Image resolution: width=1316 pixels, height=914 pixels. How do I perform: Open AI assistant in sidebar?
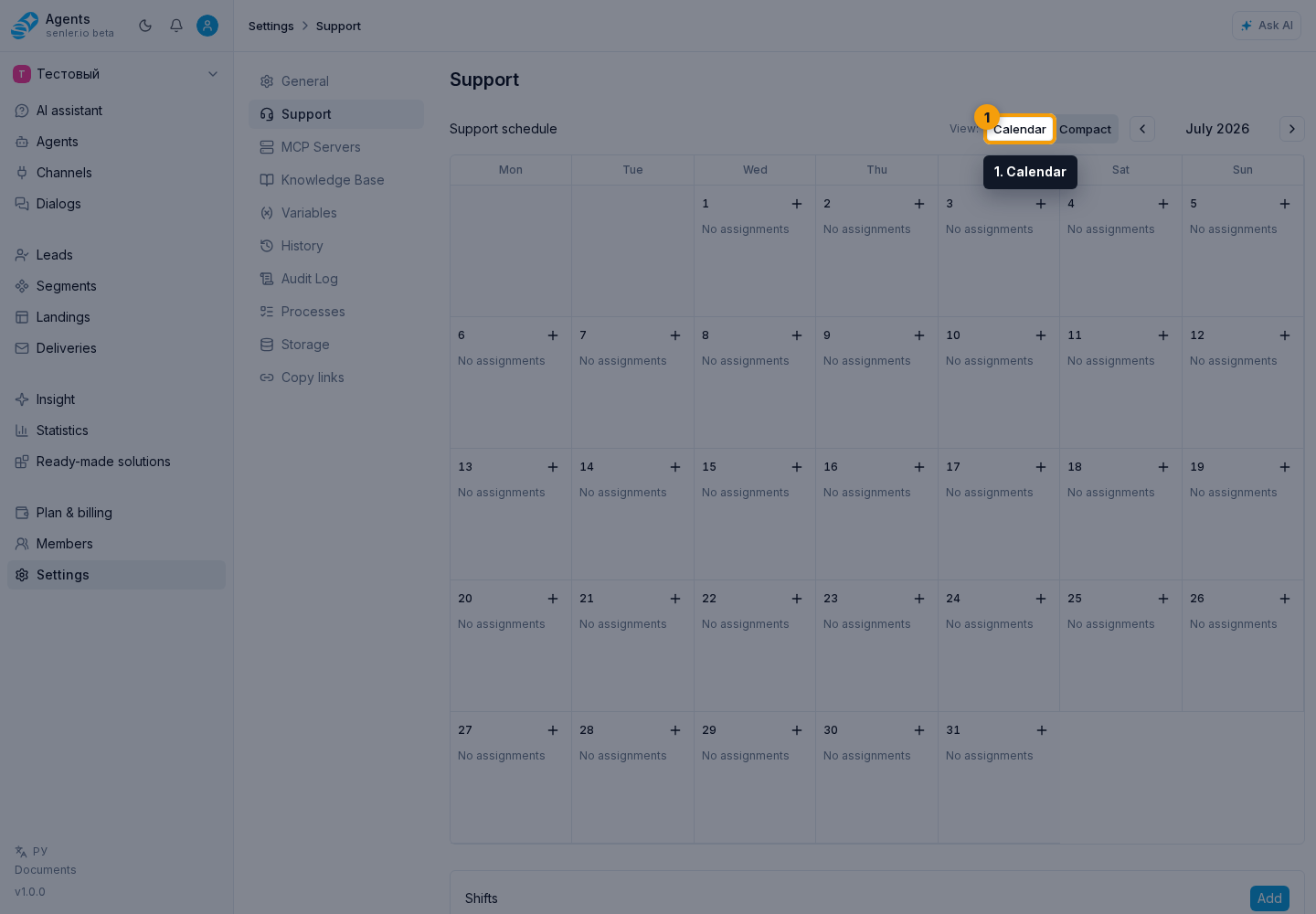[x=116, y=111]
